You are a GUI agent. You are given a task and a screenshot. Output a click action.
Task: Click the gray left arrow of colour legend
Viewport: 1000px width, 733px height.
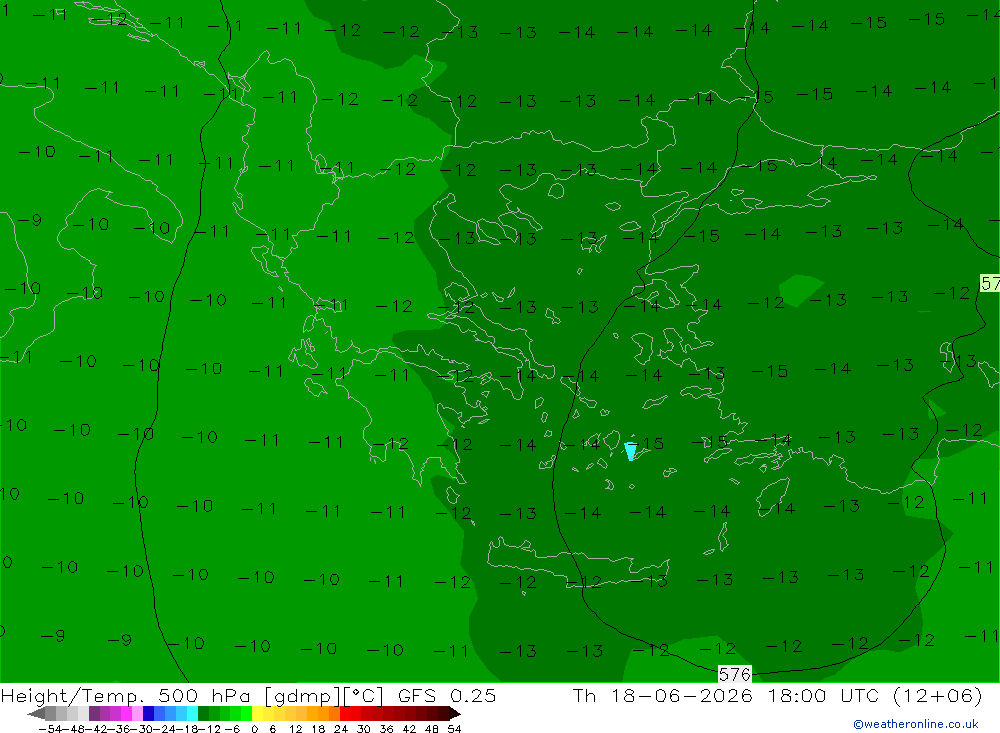pos(36,714)
